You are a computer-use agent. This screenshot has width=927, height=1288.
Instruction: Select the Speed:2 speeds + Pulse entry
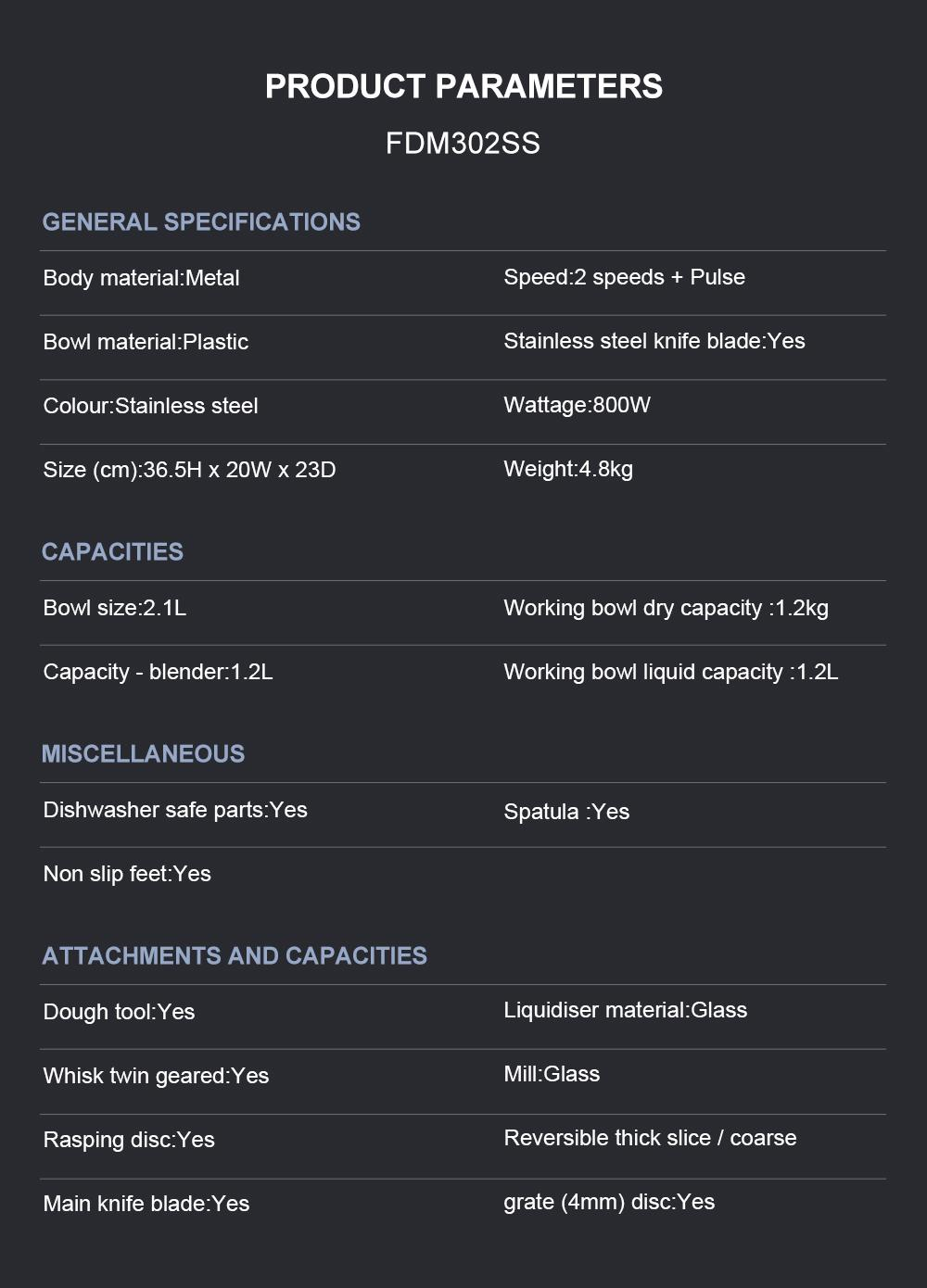click(624, 277)
